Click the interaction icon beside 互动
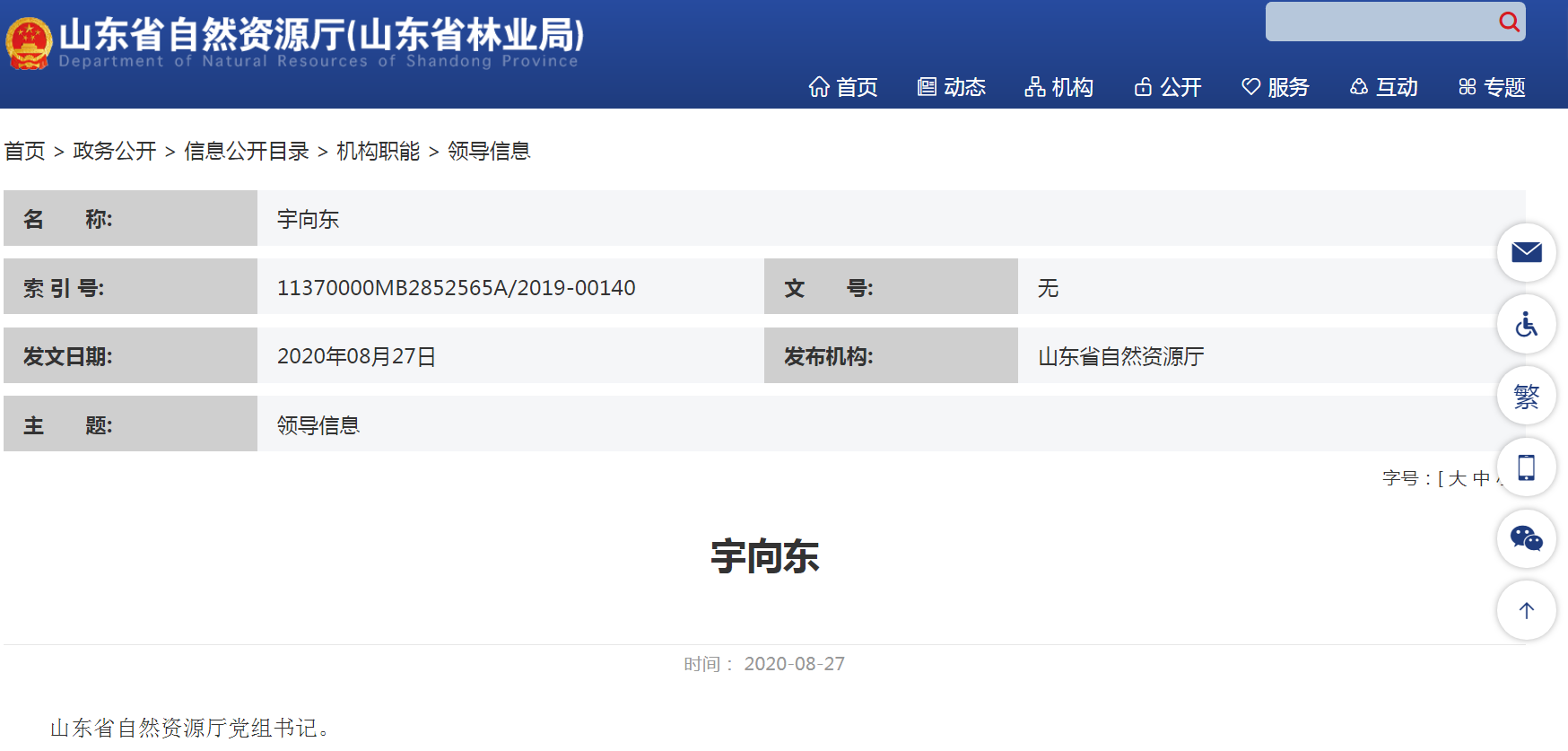This screenshot has width=1568, height=751. click(1359, 87)
